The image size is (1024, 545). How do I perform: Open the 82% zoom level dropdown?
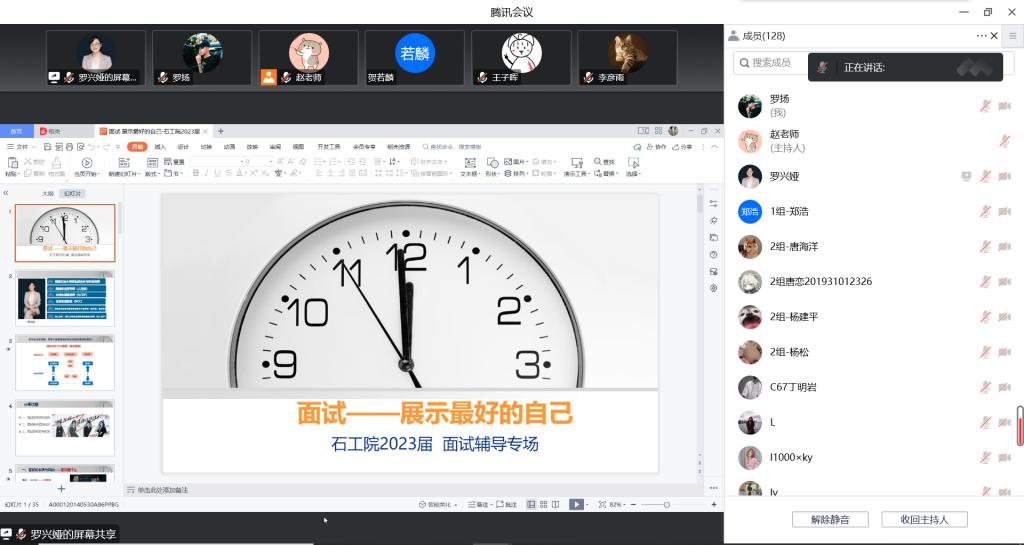tap(617, 505)
